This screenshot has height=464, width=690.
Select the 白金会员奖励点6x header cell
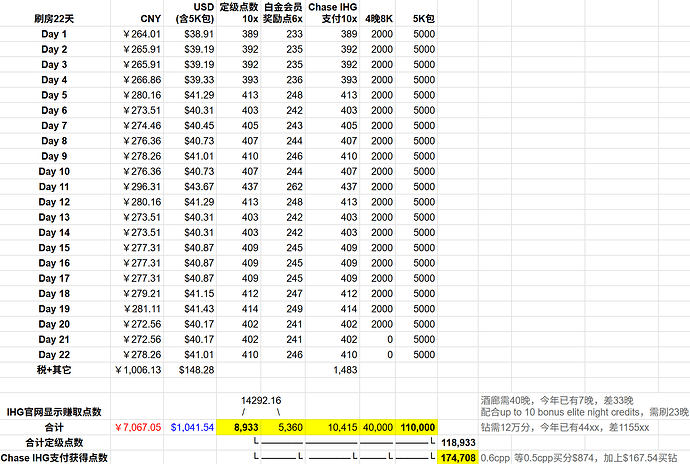pos(283,13)
